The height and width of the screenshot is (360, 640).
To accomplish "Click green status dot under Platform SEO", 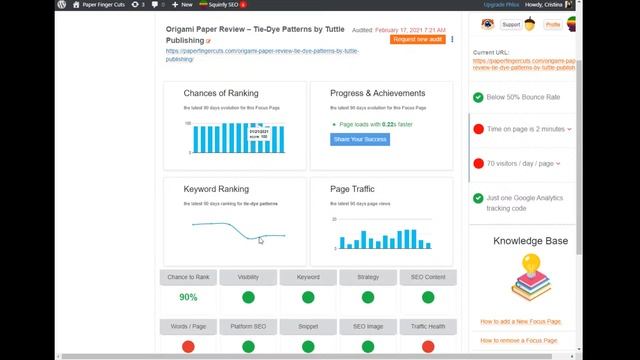I will click(248, 347).
